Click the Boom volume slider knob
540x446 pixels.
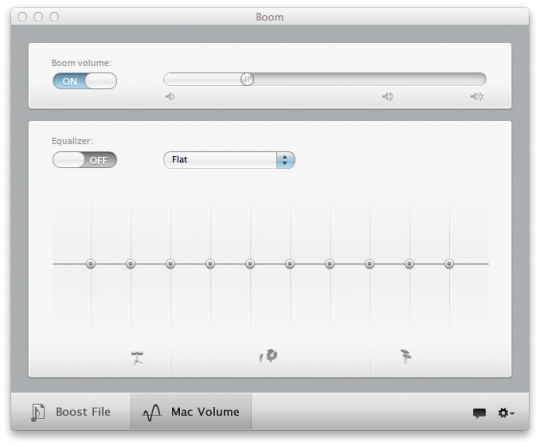247,79
